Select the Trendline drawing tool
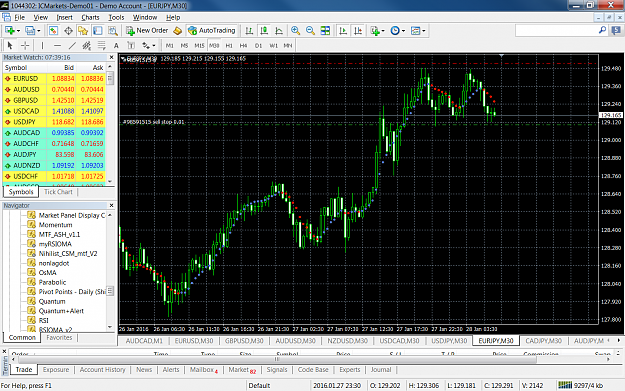Screen dimensions: 625x391 click(x=72, y=45)
